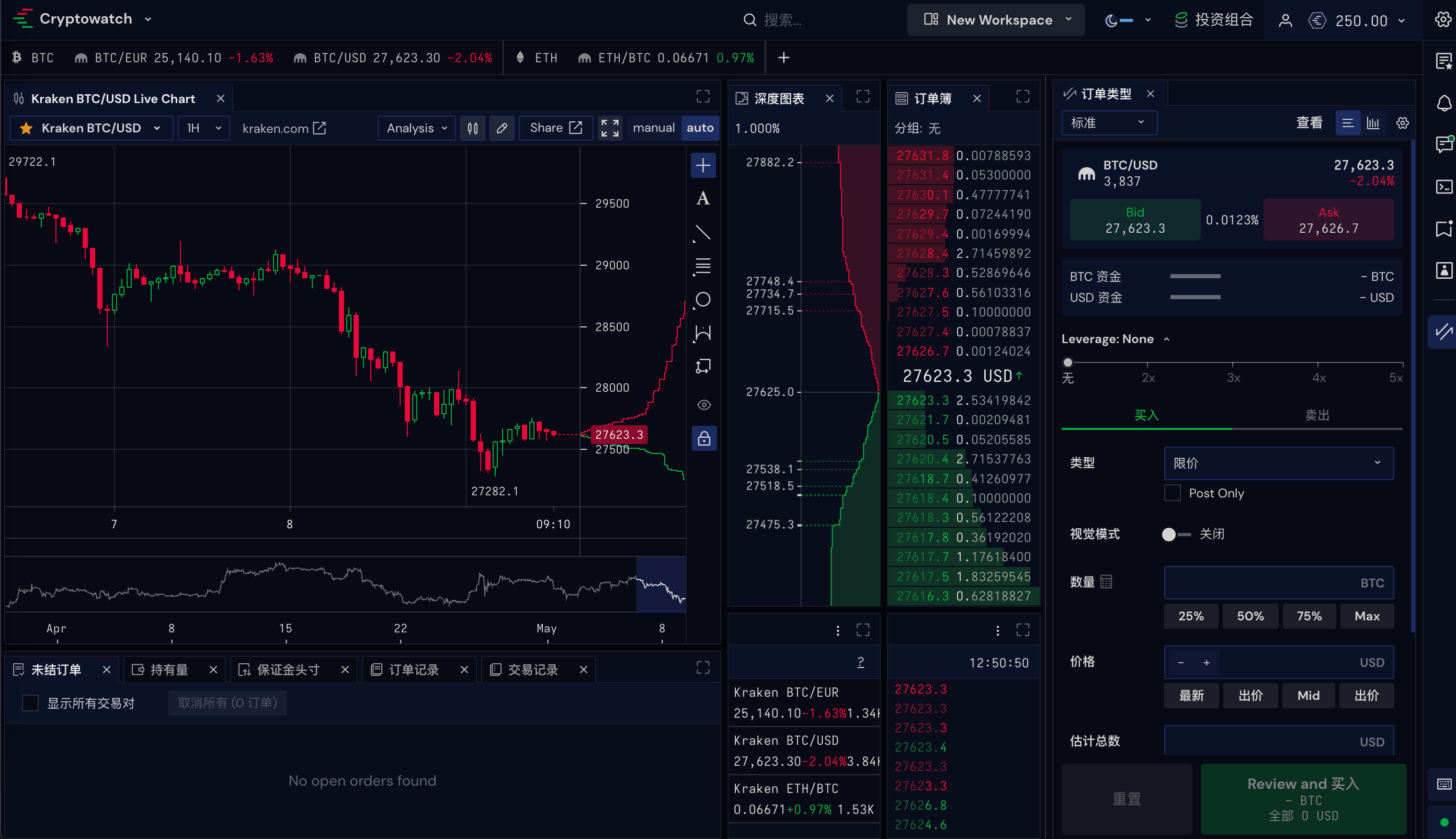Screen dimensions: 1456x839
Task: Open the terminal console sidebar icon
Action: 1443,187
